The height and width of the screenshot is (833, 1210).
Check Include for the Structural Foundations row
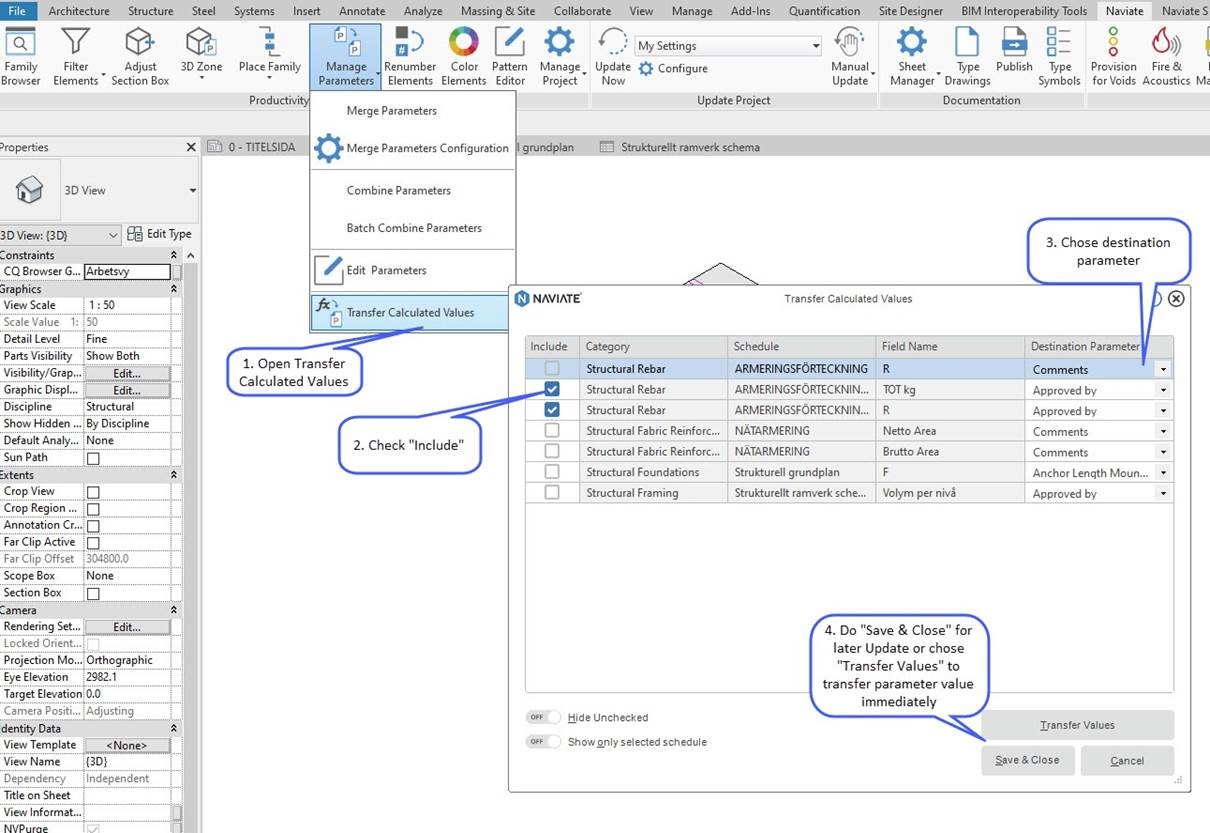[551, 471]
